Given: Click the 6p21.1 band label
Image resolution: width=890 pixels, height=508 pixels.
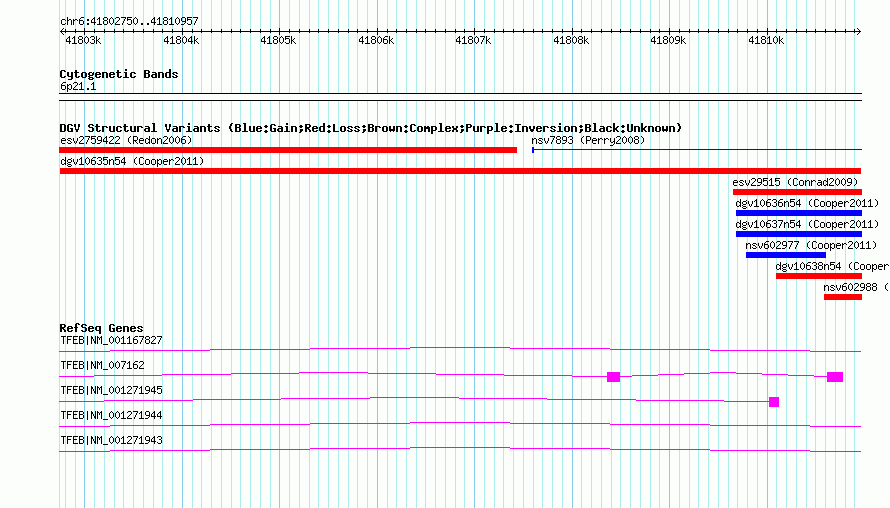Looking at the screenshot, I should tap(78, 86).
